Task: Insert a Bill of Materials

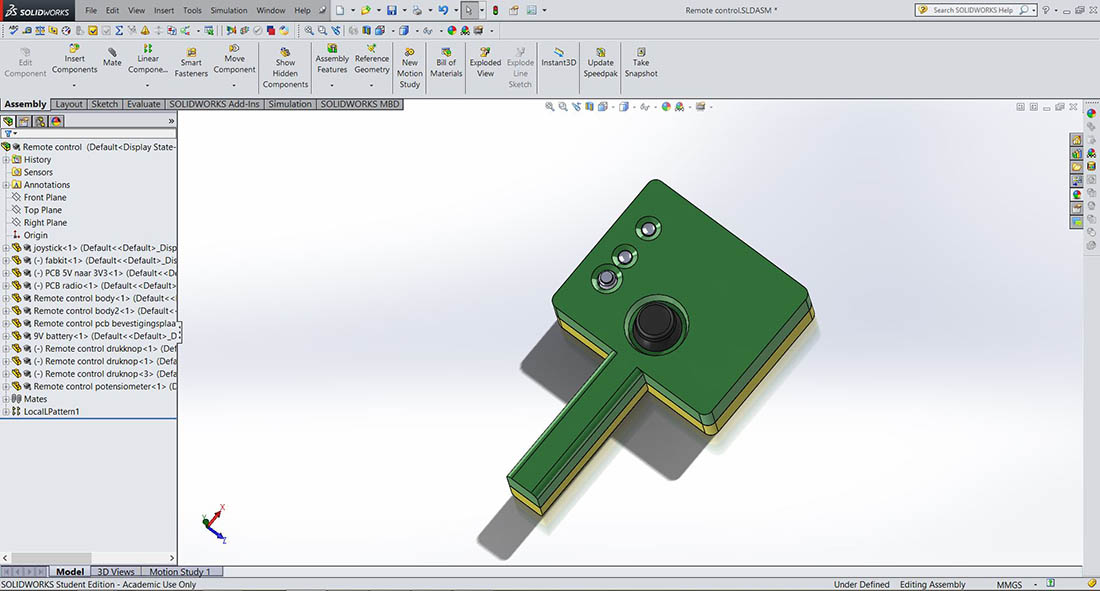Action: click(x=446, y=62)
